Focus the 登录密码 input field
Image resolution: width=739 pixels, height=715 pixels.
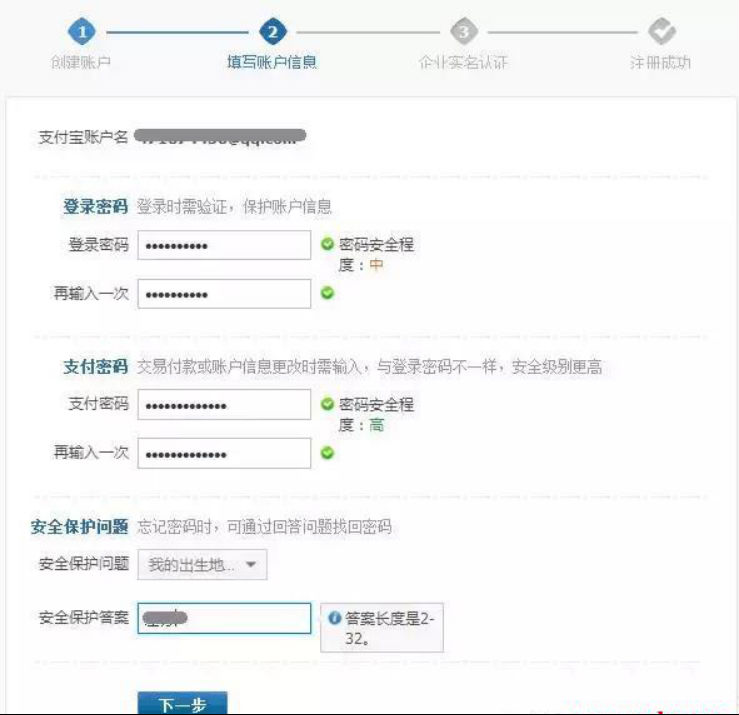224,245
